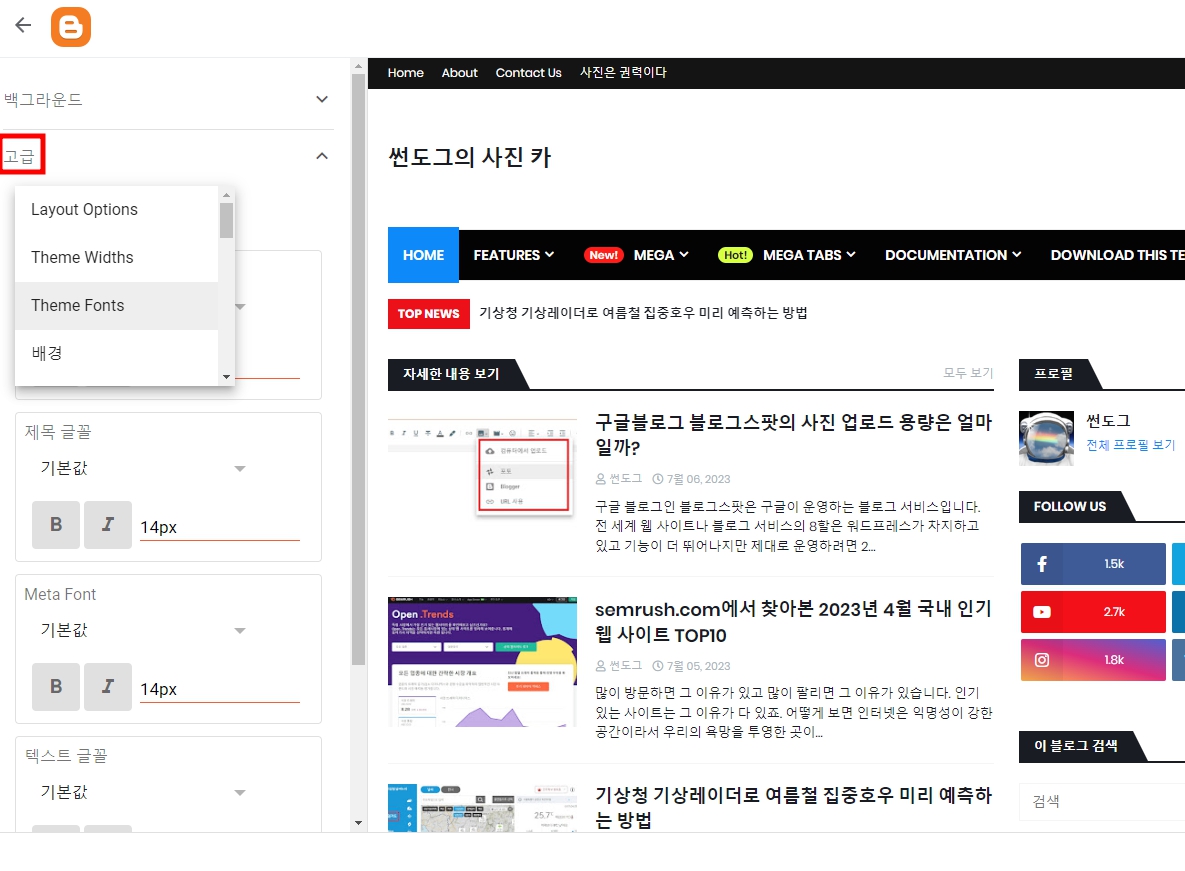Open 기상청 post map thumbnail

482,808
